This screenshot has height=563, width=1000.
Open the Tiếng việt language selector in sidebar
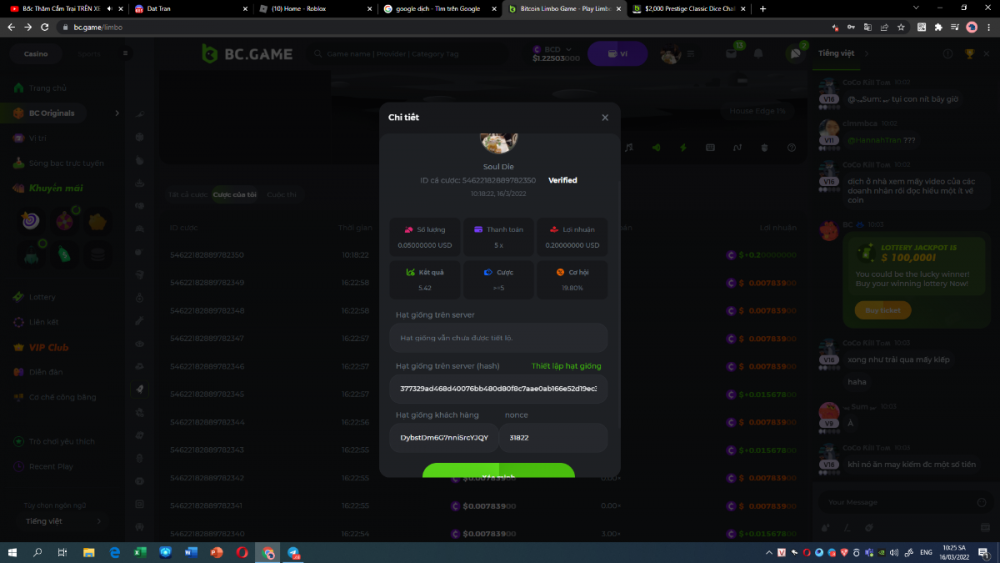tap(63, 521)
